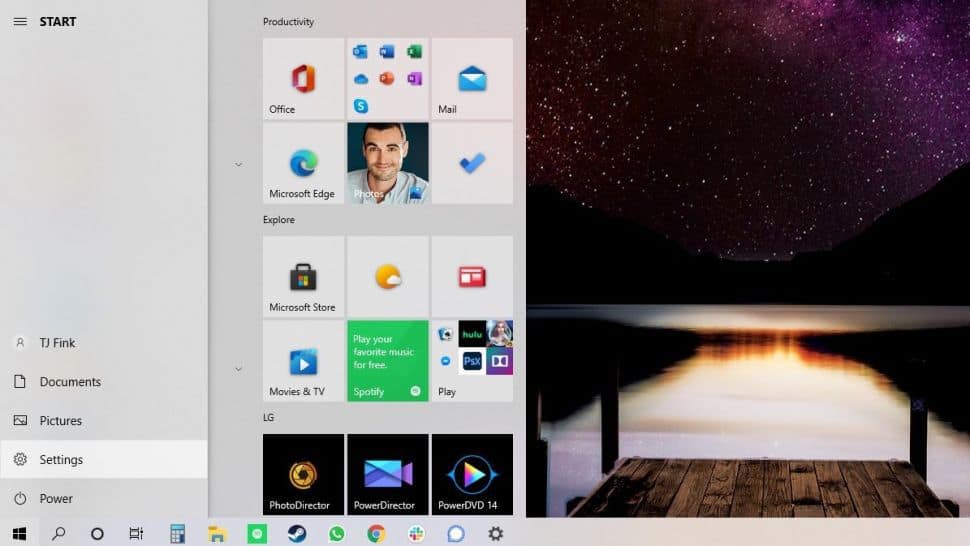970x546 pixels.
Task: Open the Spotify green tile
Action: [x=388, y=361]
